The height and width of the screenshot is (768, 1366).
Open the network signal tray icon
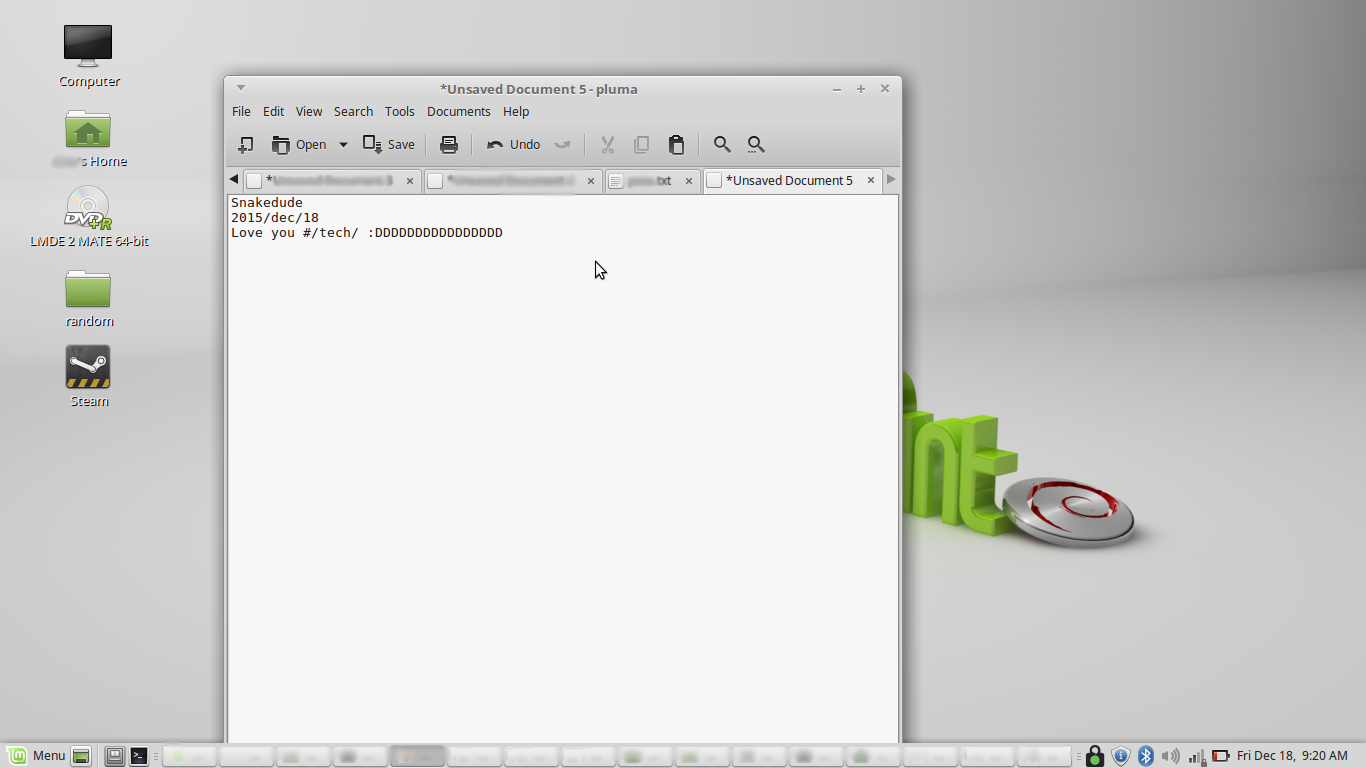tap(1196, 756)
